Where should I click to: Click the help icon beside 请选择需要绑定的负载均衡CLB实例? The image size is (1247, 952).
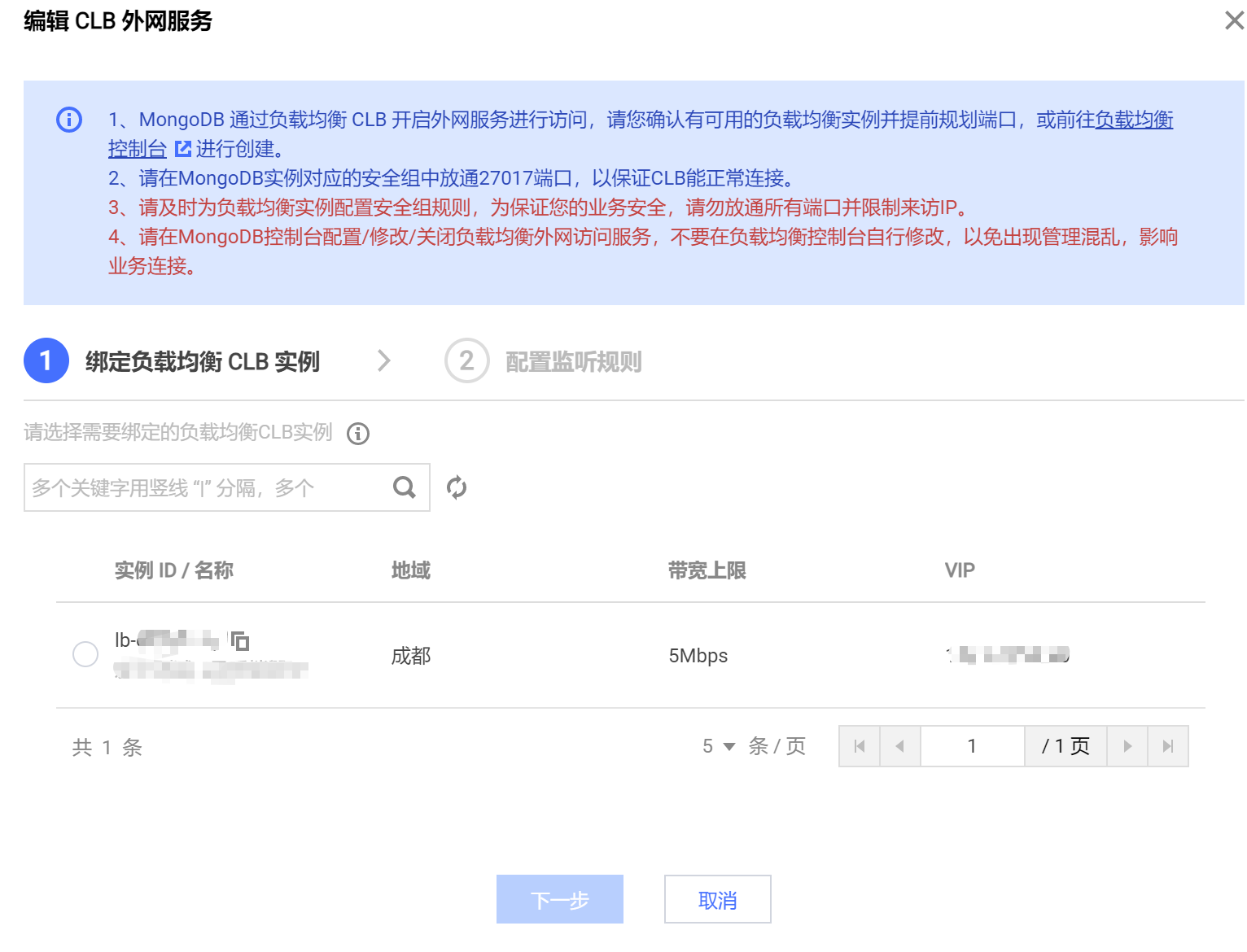(x=358, y=434)
